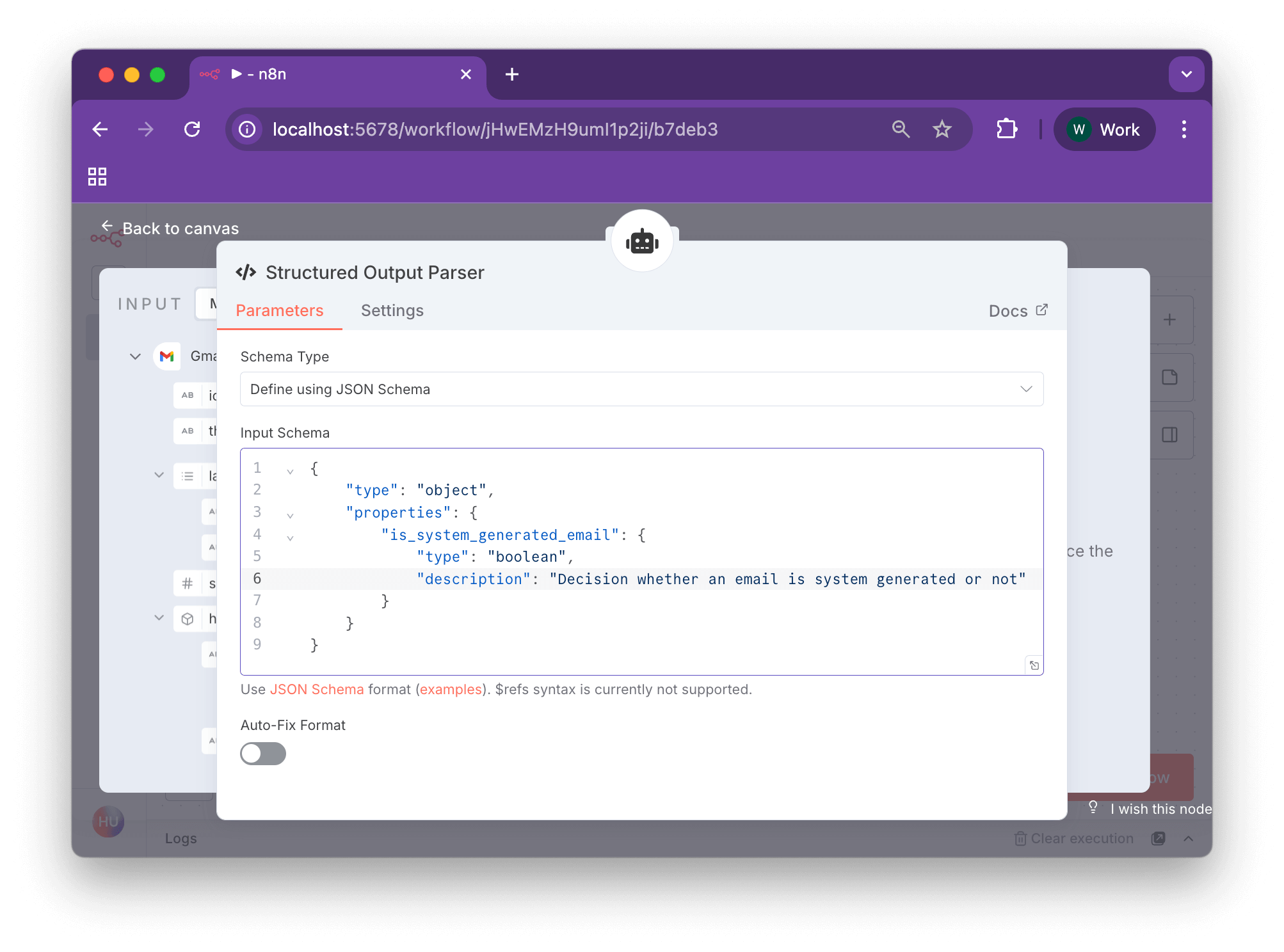Image resolution: width=1284 pixels, height=952 pixels.
Task: Open the browser extensions puzzle icon
Action: [x=1006, y=129]
